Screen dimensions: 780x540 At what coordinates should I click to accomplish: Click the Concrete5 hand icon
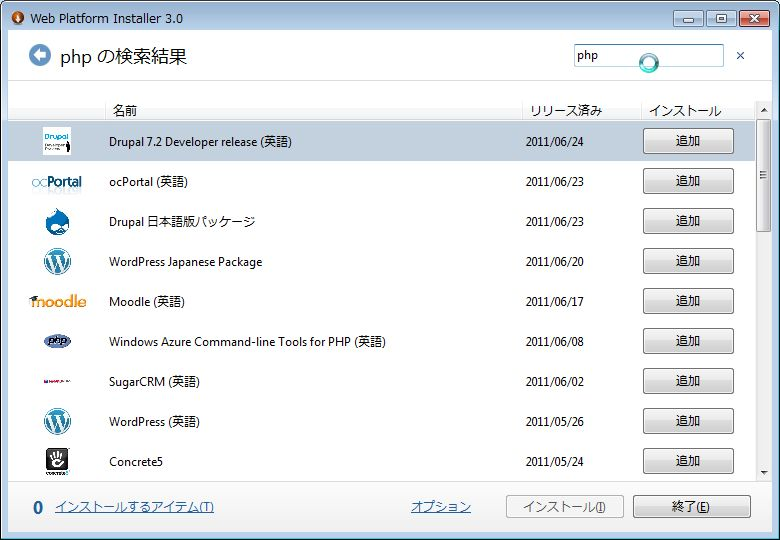pos(57,461)
